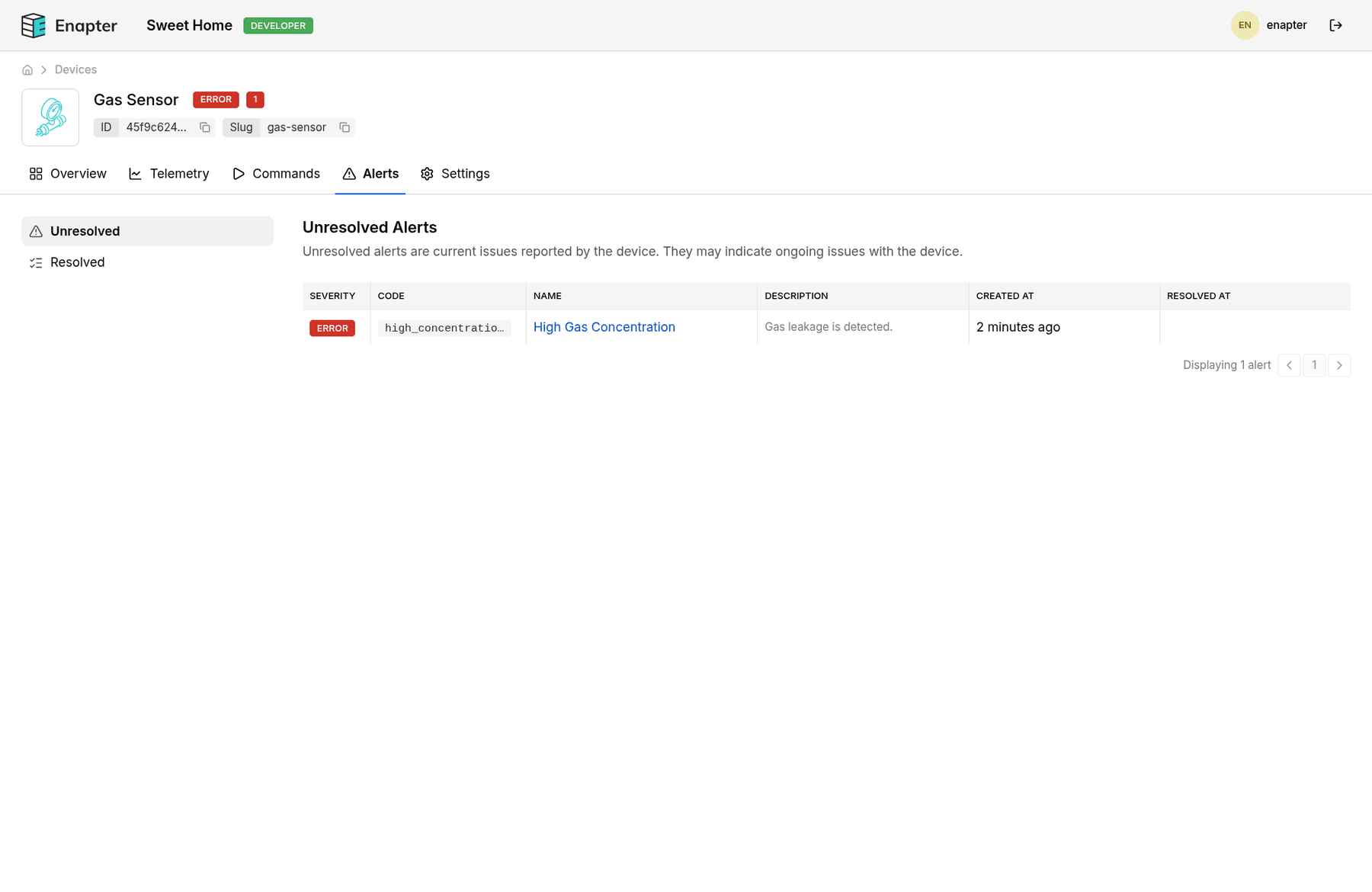This screenshot has height=892, width=1372.
Task: Click page number 1 in pagination
Action: 1313,365
